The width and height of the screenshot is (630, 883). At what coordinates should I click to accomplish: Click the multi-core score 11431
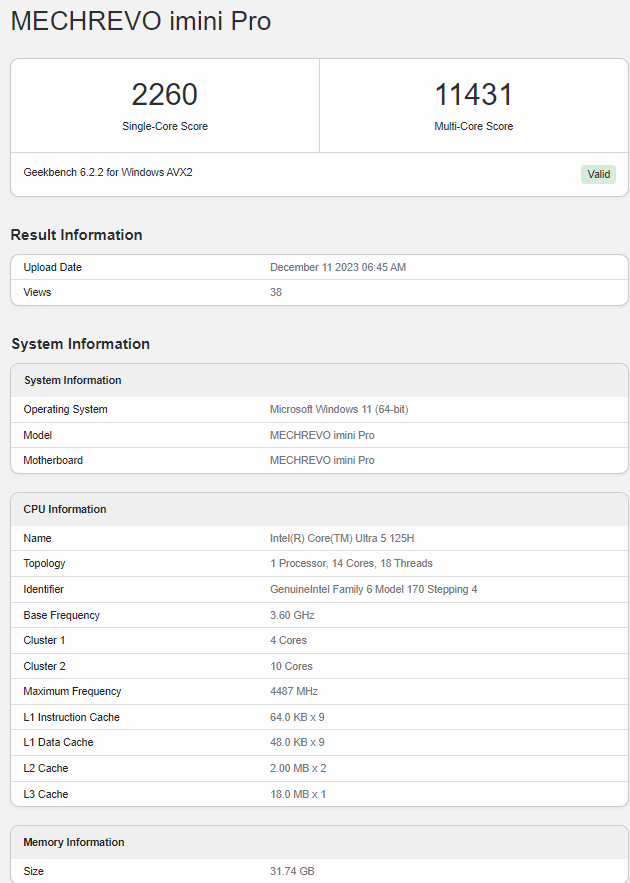point(473,95)
